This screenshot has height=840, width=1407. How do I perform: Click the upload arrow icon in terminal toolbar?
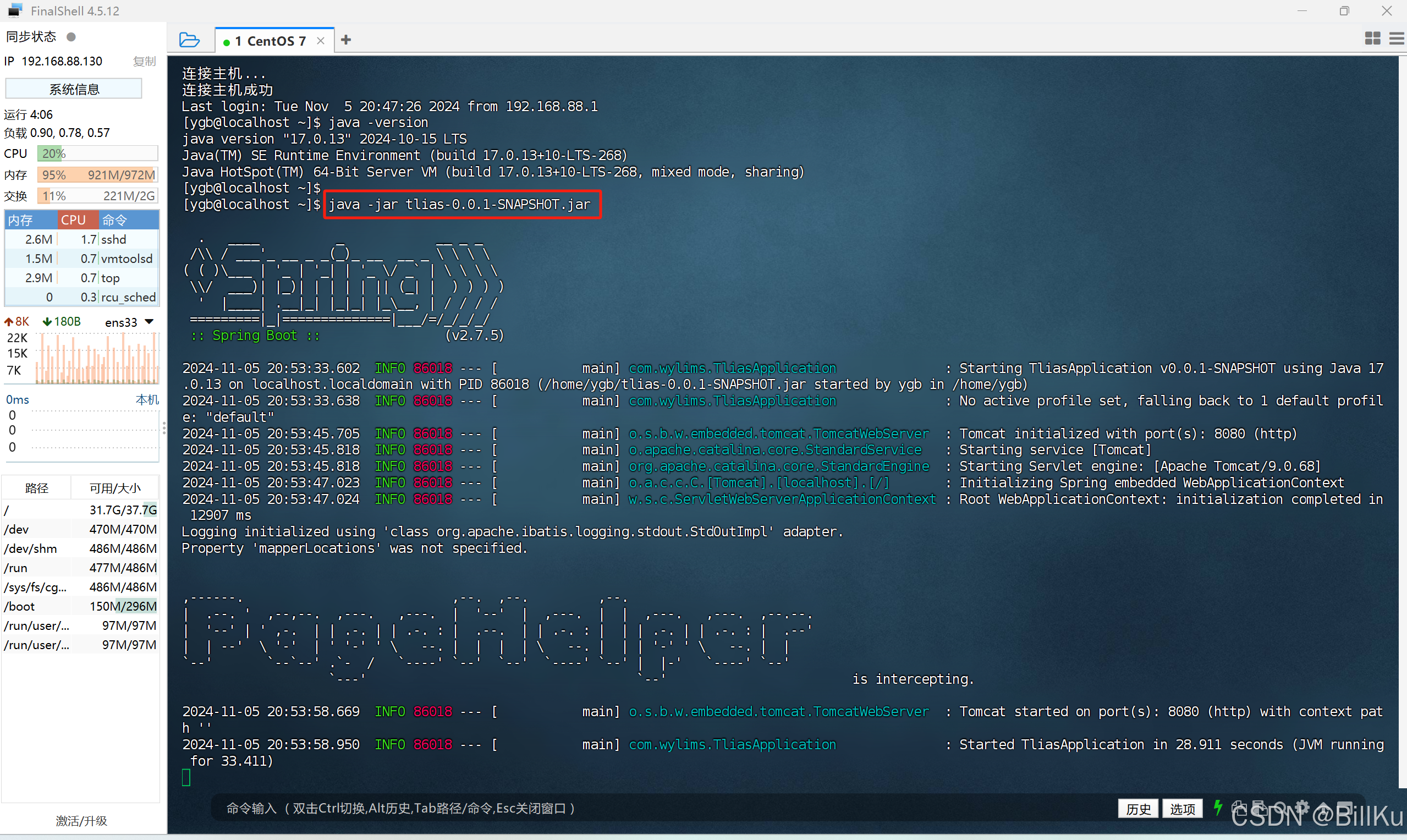tap(1323, 808)
